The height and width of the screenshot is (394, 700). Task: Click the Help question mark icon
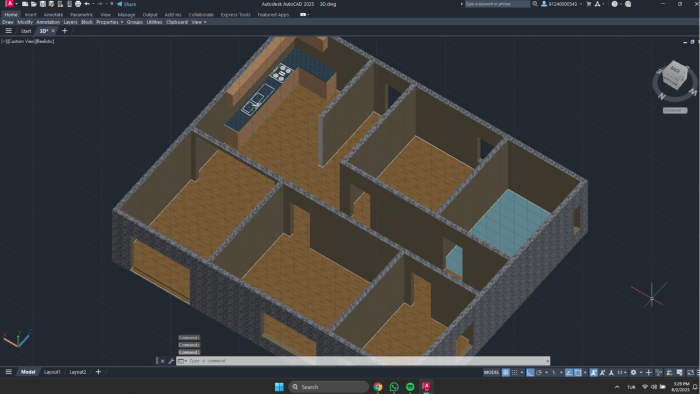pos(614,4)
